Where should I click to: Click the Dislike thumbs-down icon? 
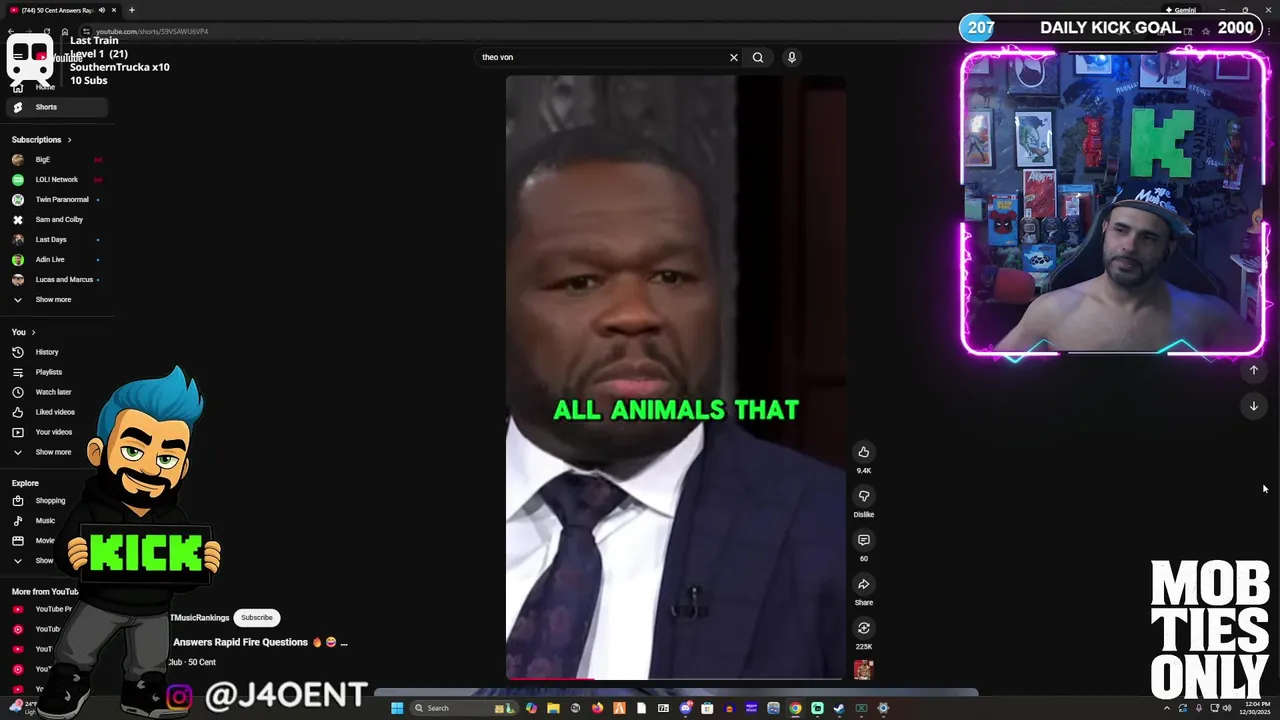click(x=864, y=496)
